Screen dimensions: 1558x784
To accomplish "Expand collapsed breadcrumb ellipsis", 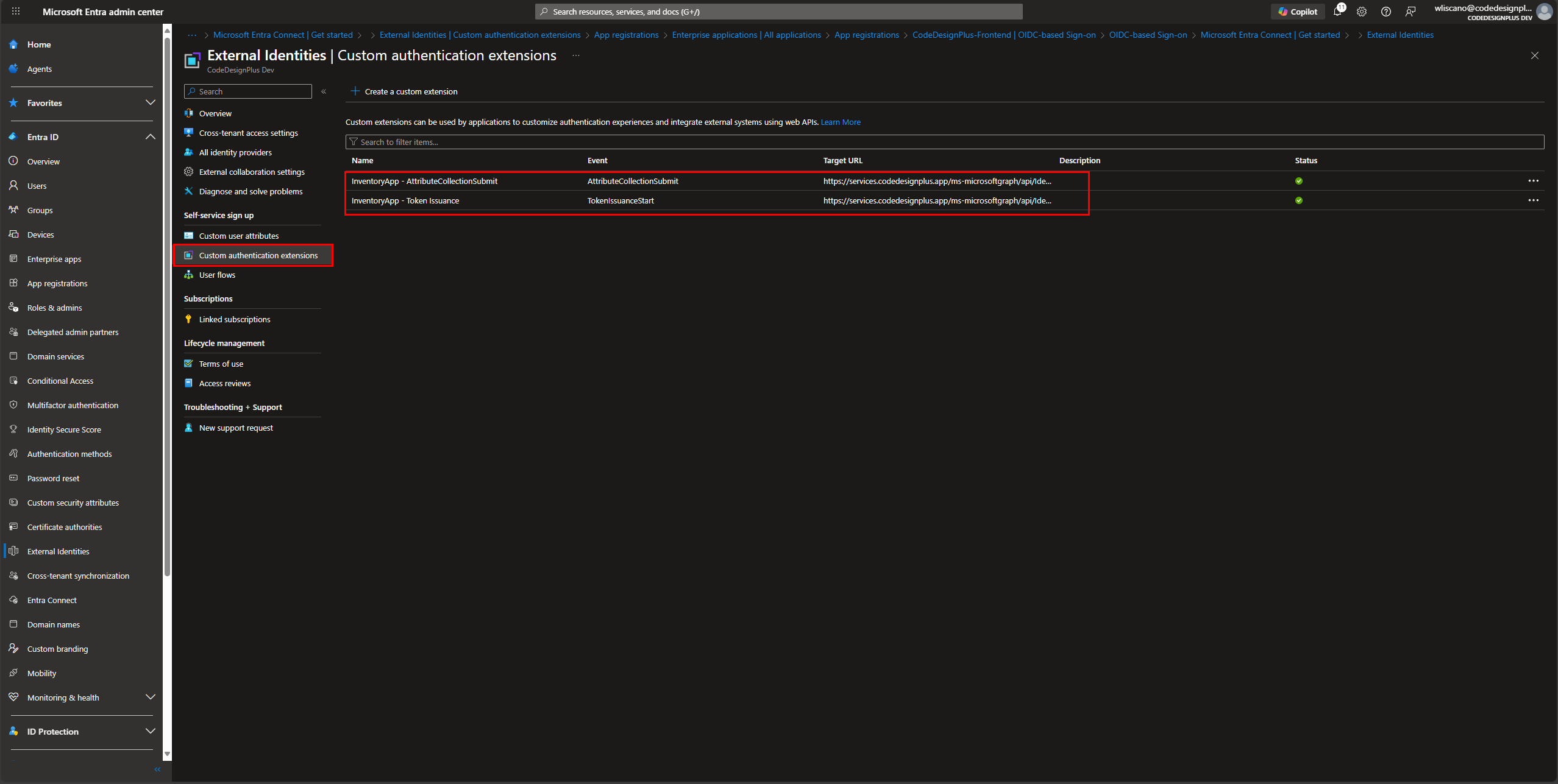I will tap(192, 35).
